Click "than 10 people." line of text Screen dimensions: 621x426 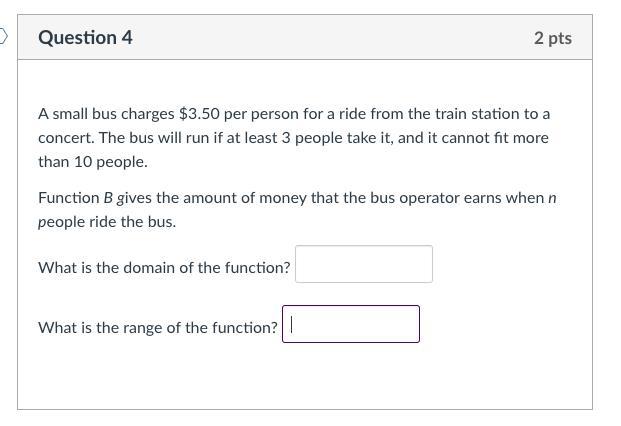(x=93, y=162)
